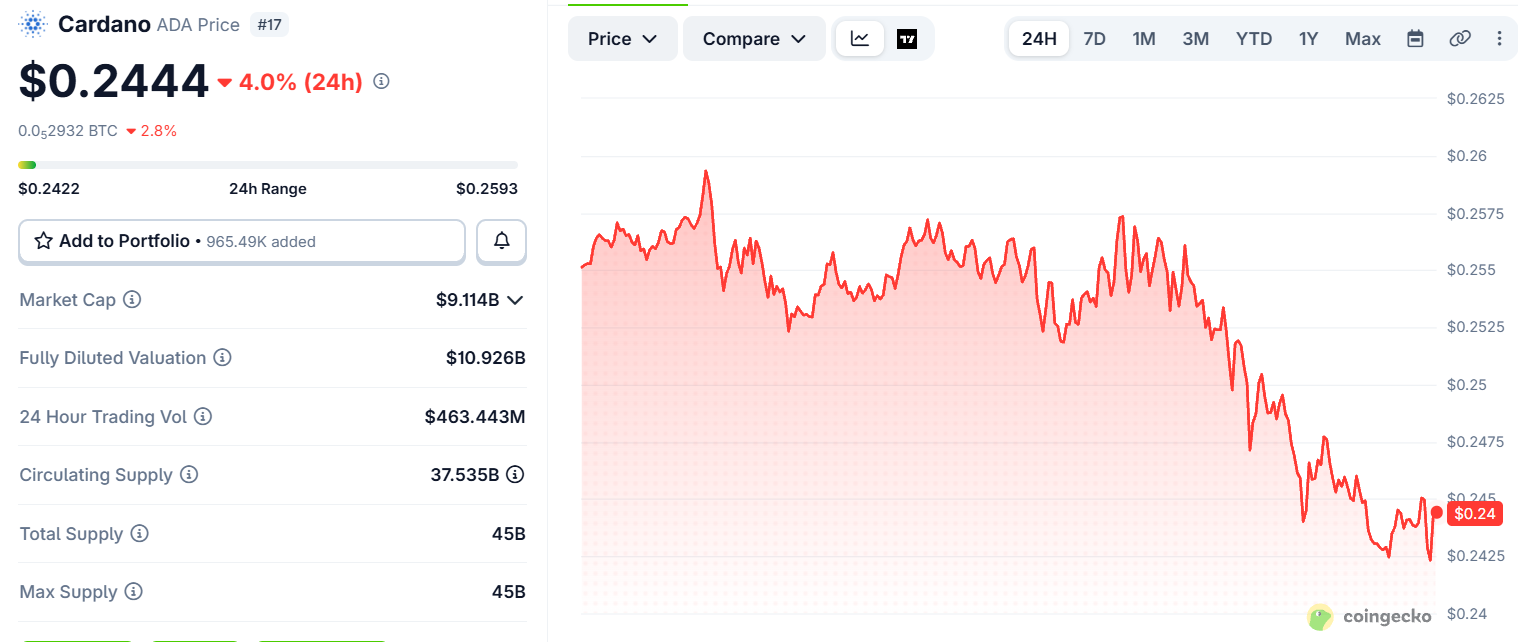
Task: Show Fully Diluted Valuation info icon
Action: point(223,358)
